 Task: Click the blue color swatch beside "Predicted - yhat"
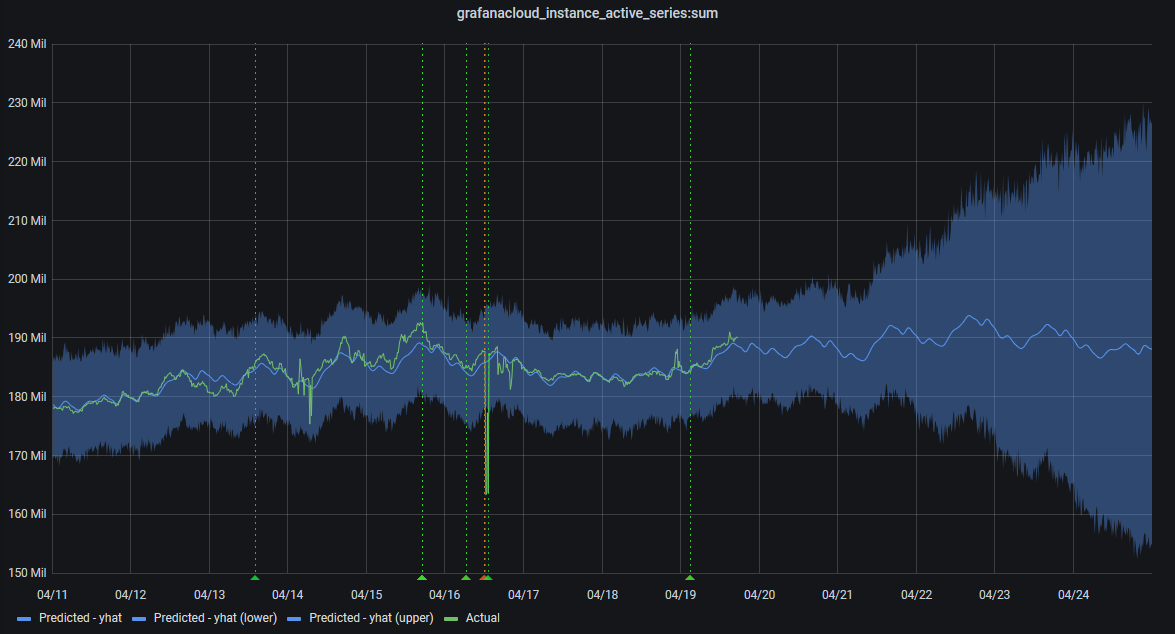pyautogui.click(x=22, y=618)
